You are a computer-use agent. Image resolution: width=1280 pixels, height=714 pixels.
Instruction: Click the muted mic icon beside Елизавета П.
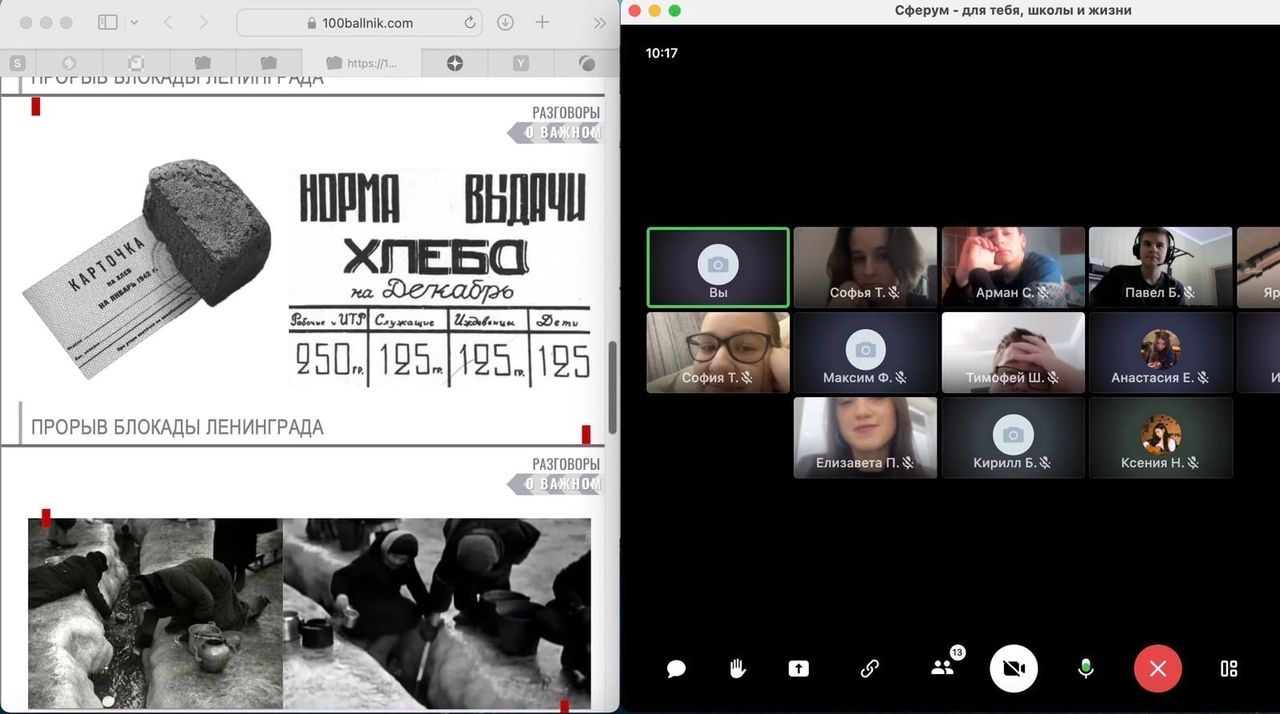coord(907,463)
